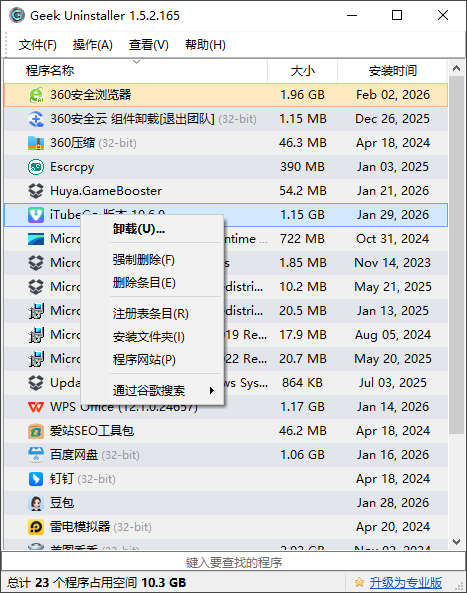Open the 文件(F) menu
Image resolution: width=467 pixels, height=593 pixels.
pyautogui.click(x=37, y=45)
